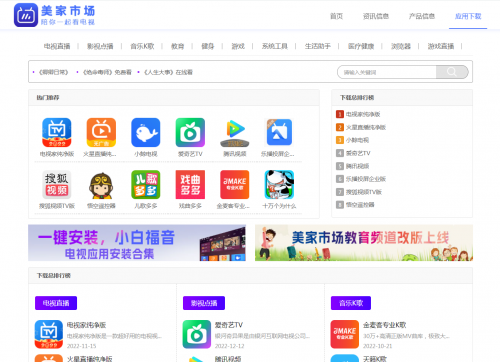Open the 电视家纯净版 title dated 2022-11-15
This screenshot has height=362, width=500.
86,325
